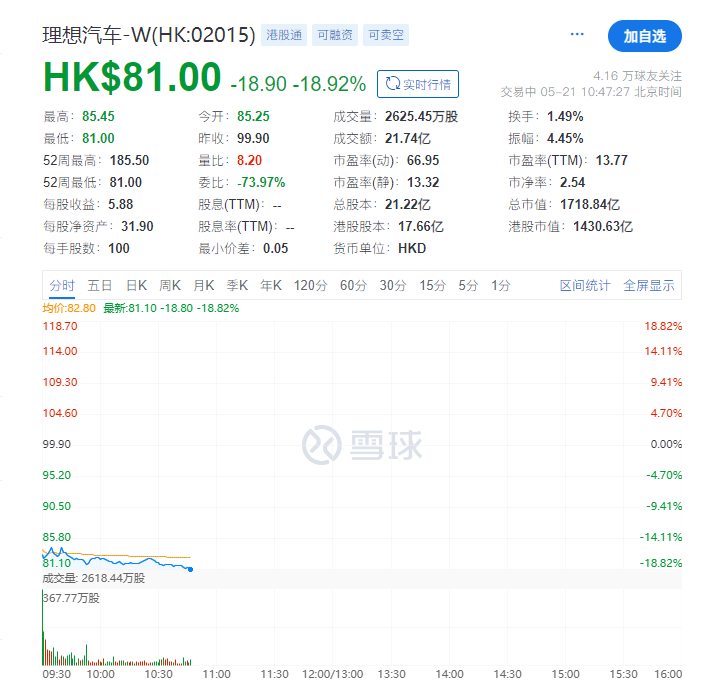The height and width of the screenshot is (682, 716).
Task: Click the 成交量: 2618.44万股 chart label
Action: point(94,578)
